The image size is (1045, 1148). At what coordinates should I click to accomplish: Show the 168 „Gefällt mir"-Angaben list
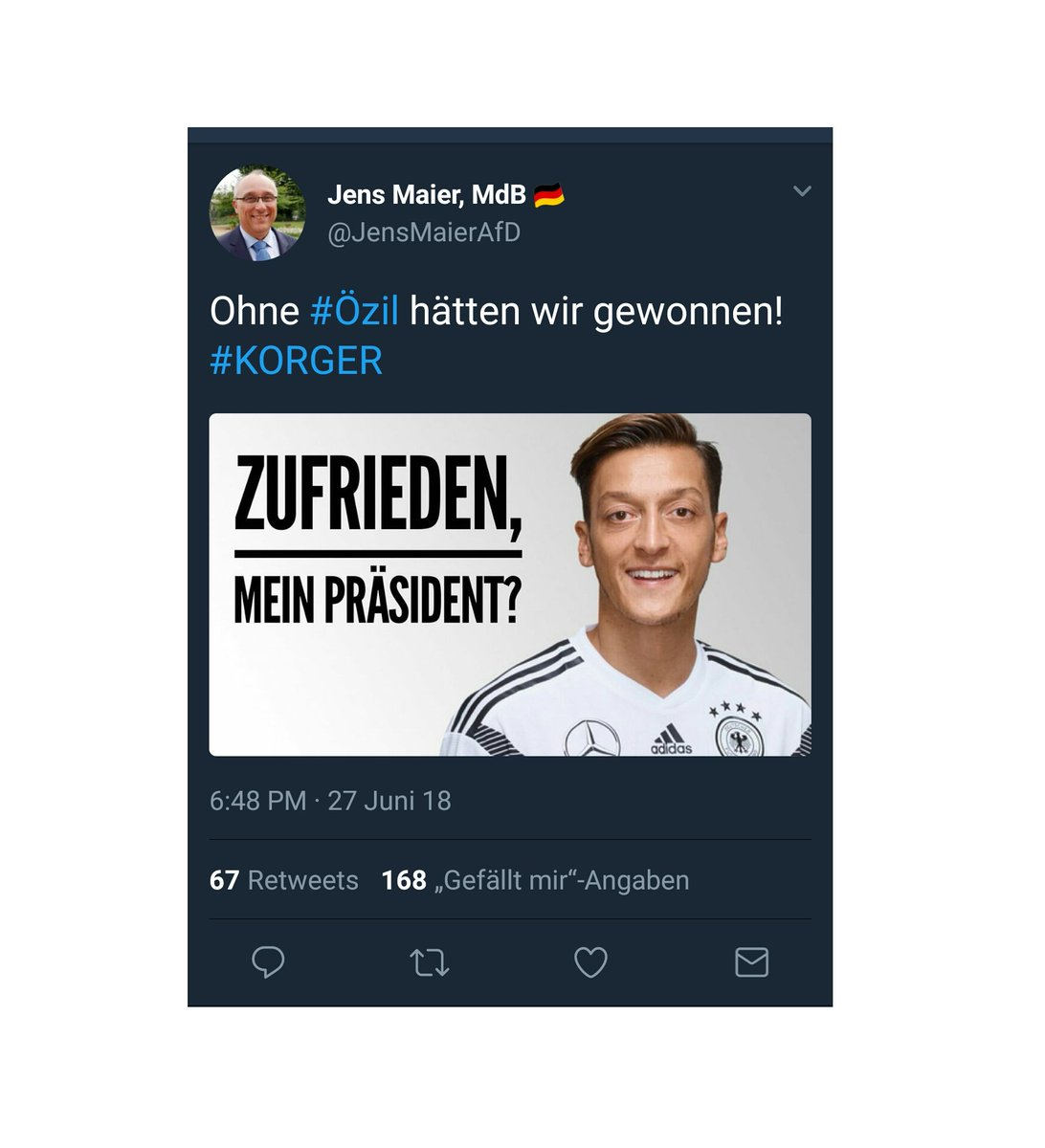pos(535,880)
